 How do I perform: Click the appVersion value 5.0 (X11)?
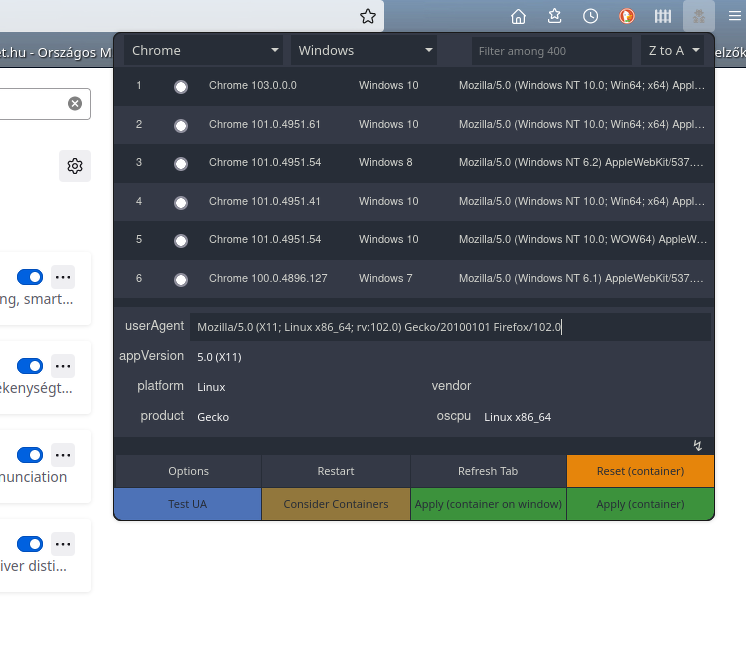tap(219, 357)
